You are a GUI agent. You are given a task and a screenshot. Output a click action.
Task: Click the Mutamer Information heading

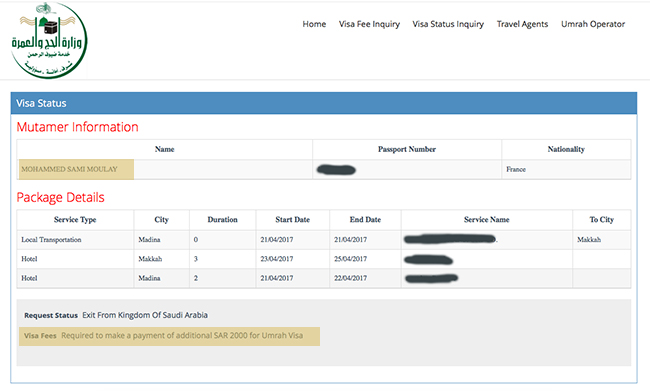click(x=78, y=127)
